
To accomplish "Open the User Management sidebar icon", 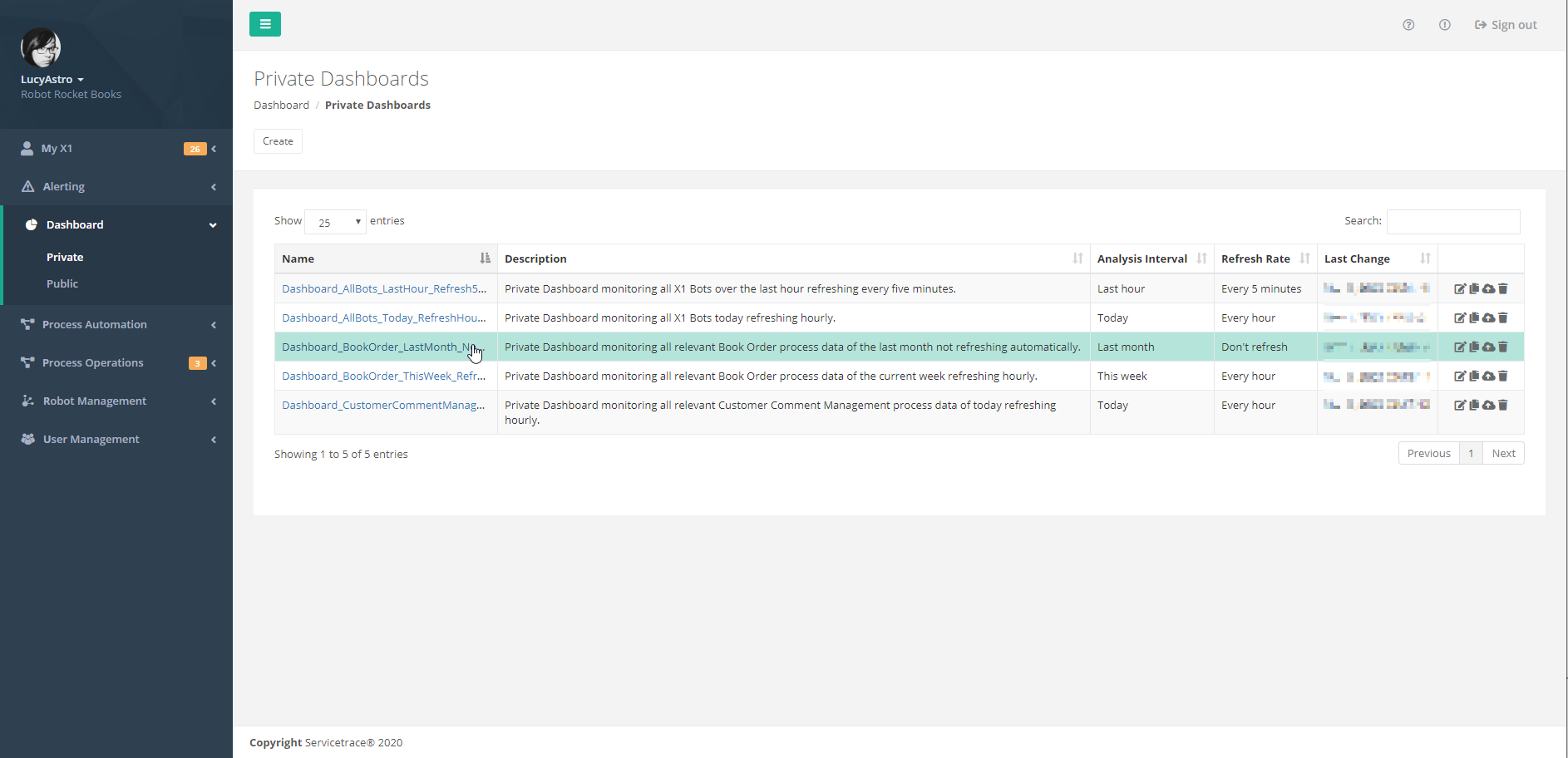I will [x=27, y=439].
